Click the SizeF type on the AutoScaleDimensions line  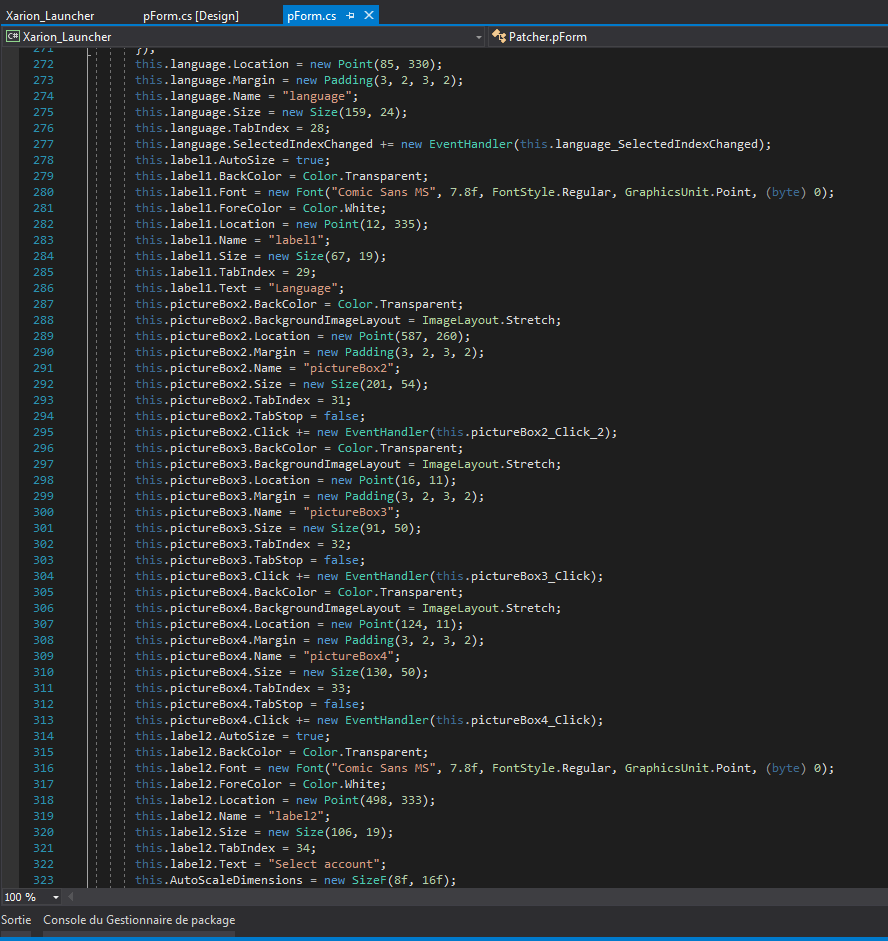click(367, 880)
